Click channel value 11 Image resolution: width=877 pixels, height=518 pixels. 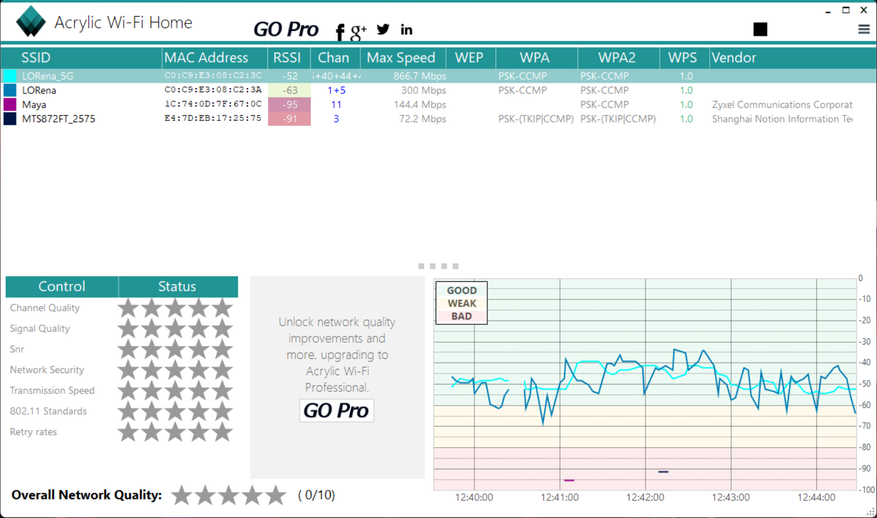pos(336,105)
